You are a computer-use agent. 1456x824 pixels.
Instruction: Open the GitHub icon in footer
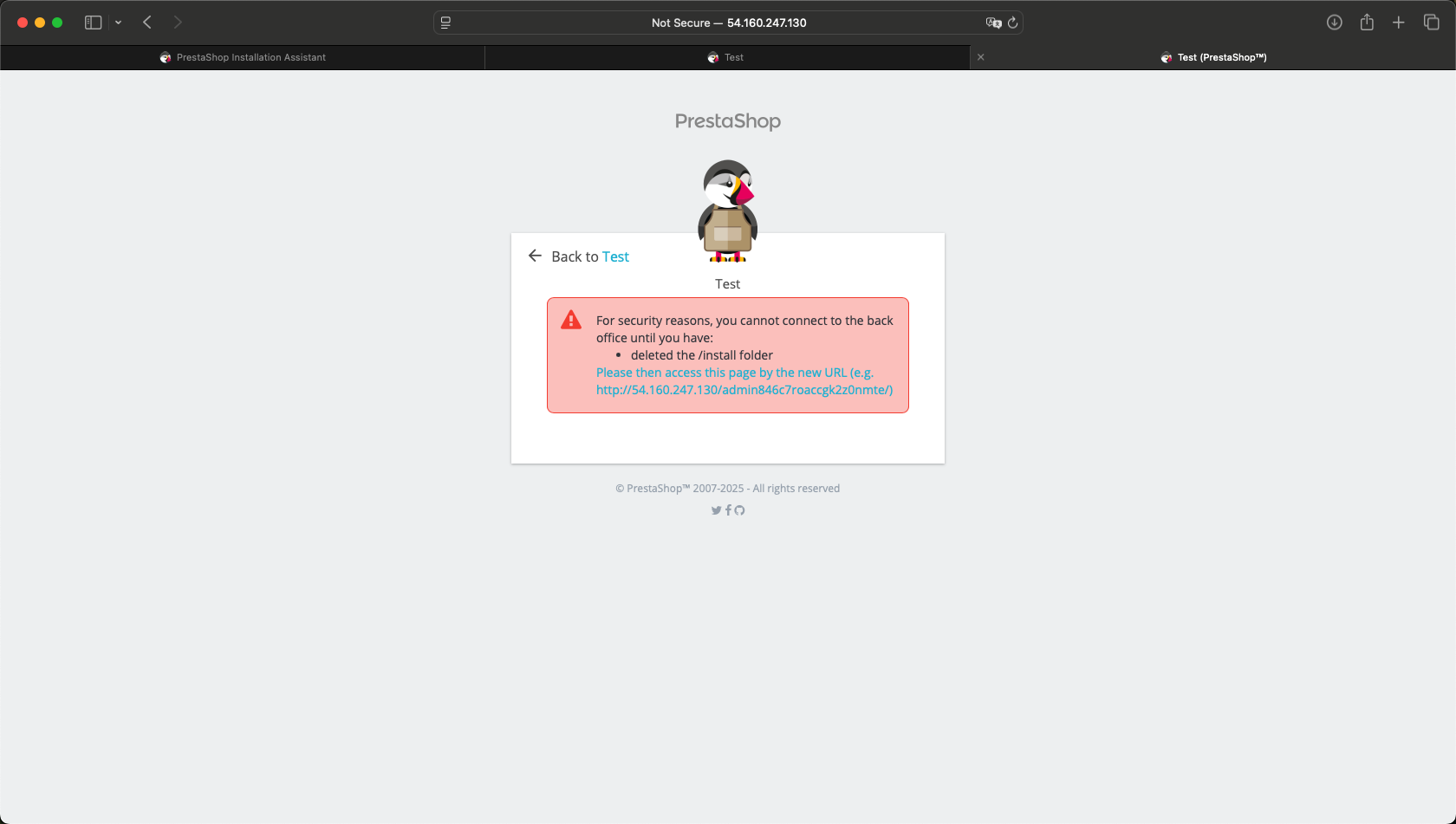point(739,510)
